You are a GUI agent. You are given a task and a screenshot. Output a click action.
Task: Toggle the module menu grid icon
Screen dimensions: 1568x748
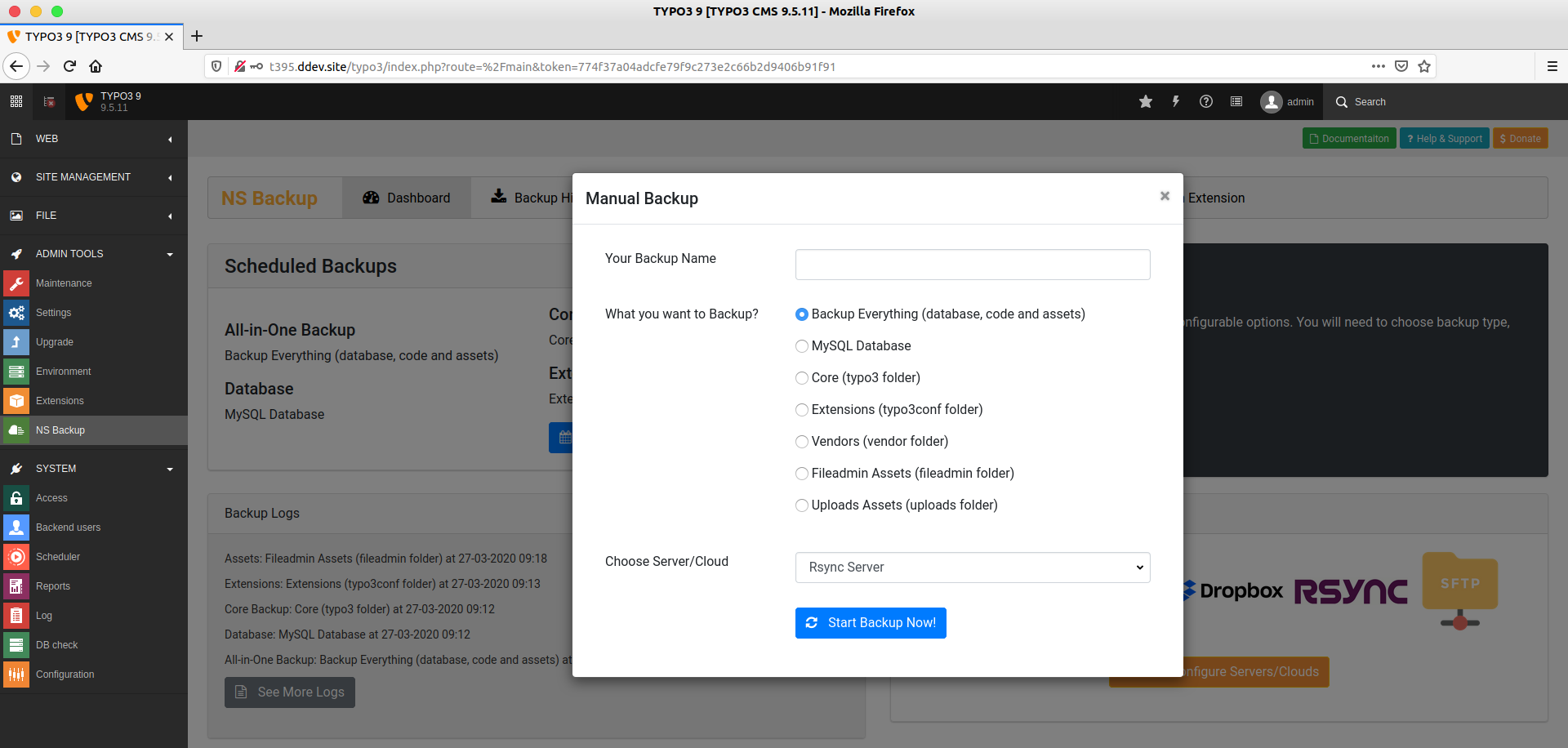pos(16,102)
